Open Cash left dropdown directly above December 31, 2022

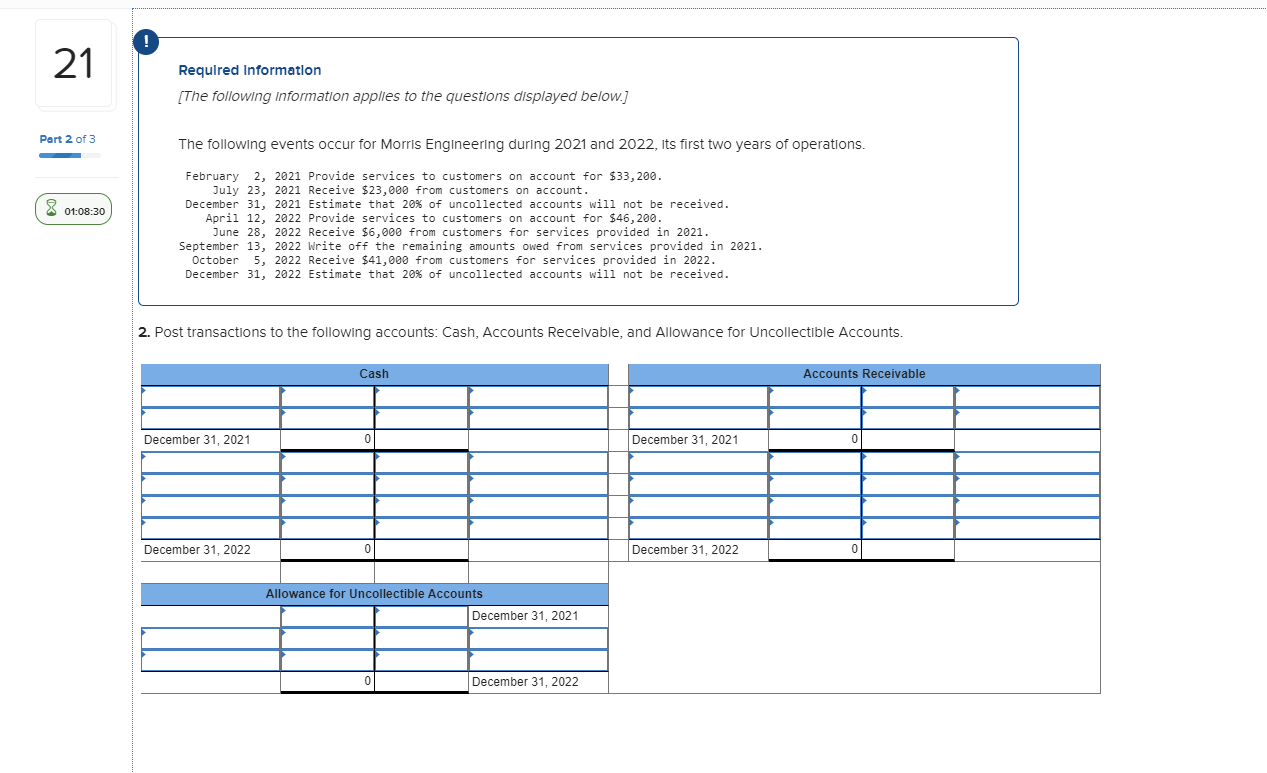(x=210, y=528)
